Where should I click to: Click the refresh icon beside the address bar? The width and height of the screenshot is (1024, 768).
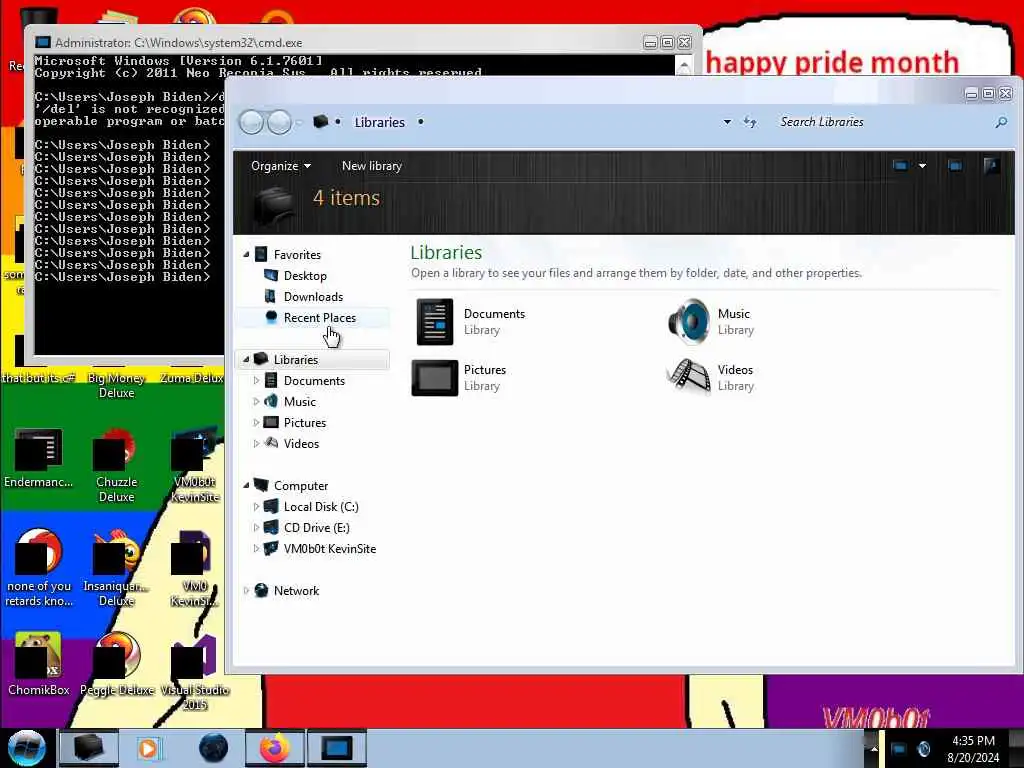[750, 122]
